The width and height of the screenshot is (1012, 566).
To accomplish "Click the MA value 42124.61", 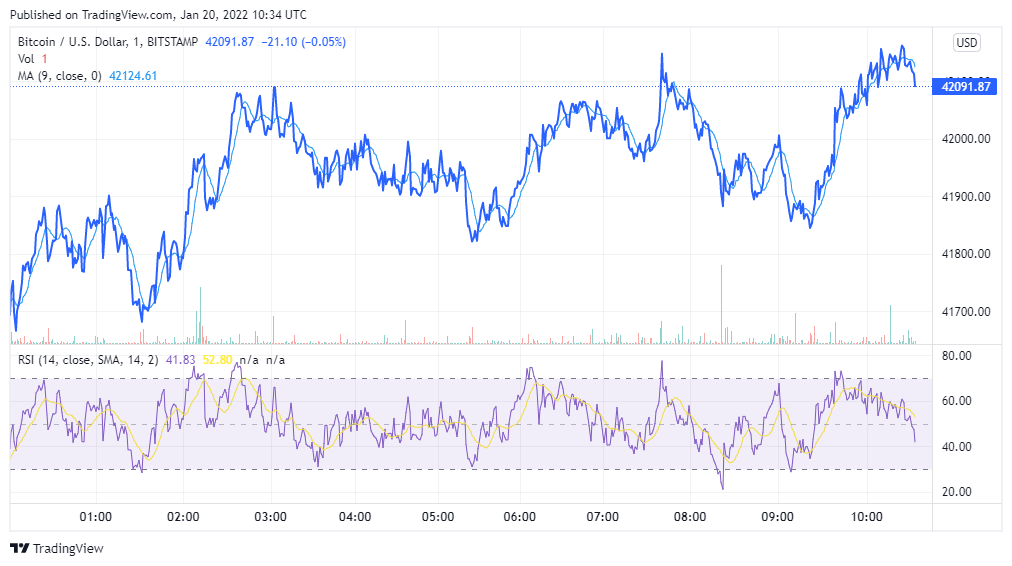I will pyautogui.click(x=133, y=76).
